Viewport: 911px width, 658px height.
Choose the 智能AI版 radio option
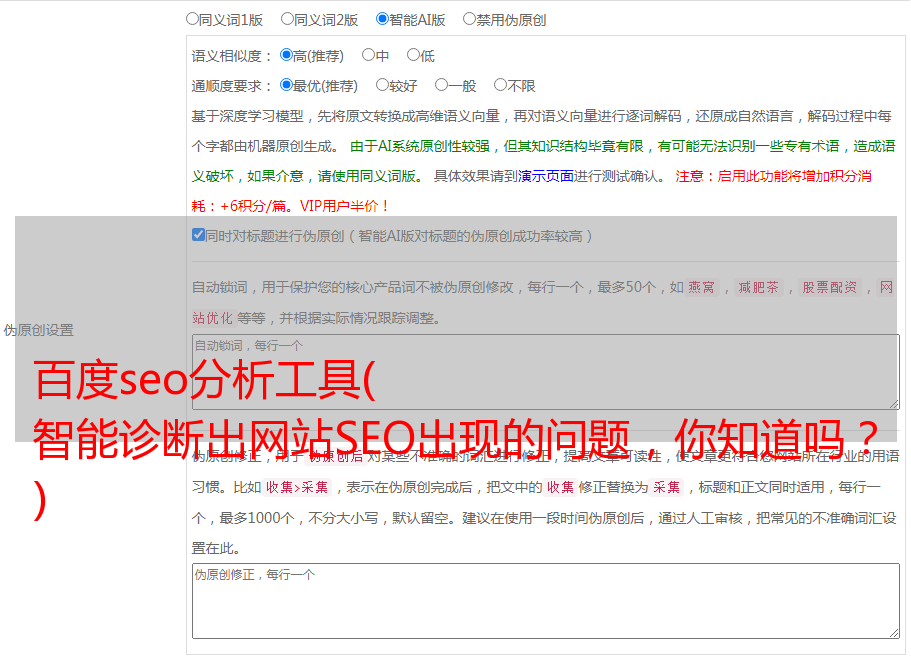382,19
